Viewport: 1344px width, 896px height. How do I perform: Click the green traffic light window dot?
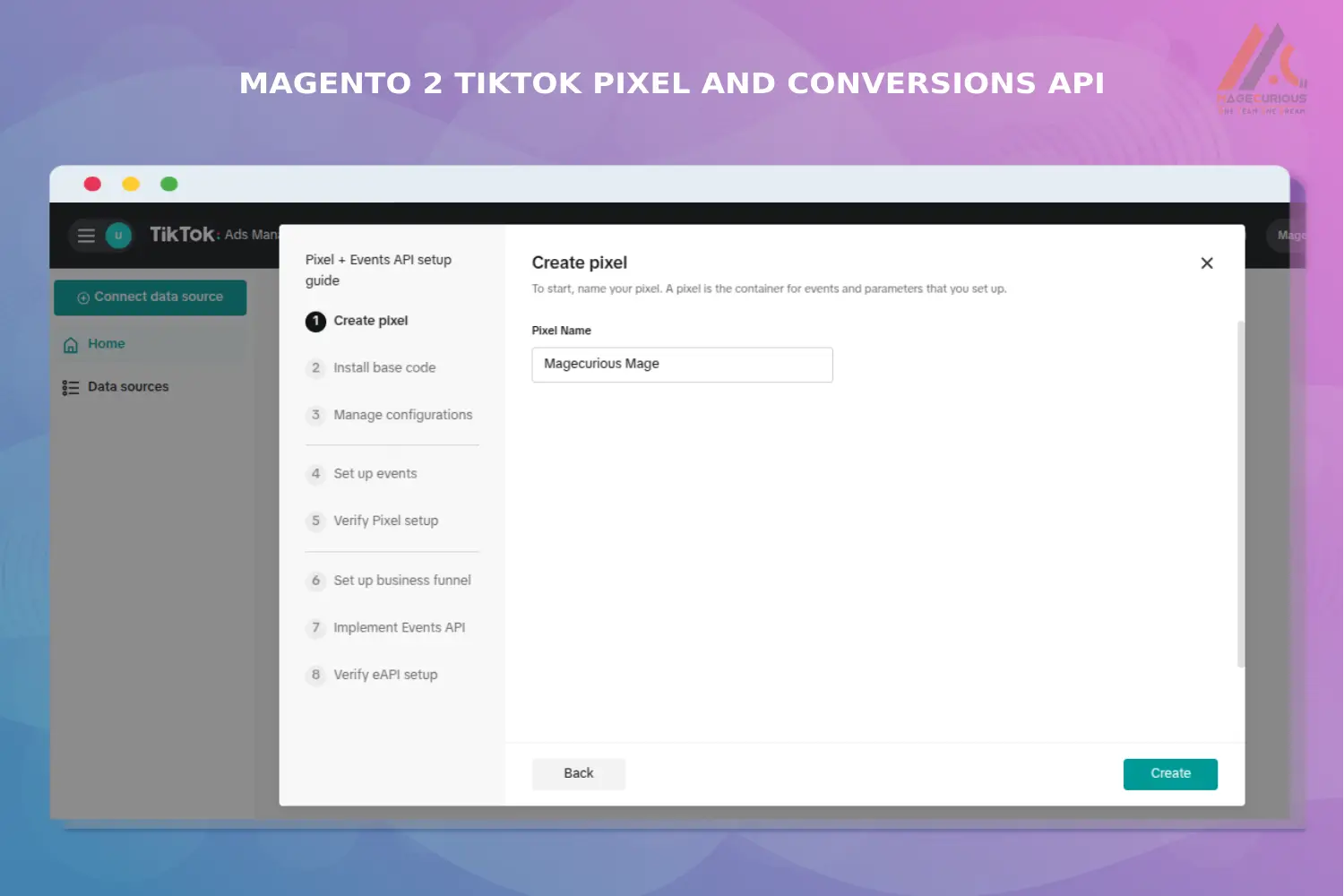click(x=169, y=184)
